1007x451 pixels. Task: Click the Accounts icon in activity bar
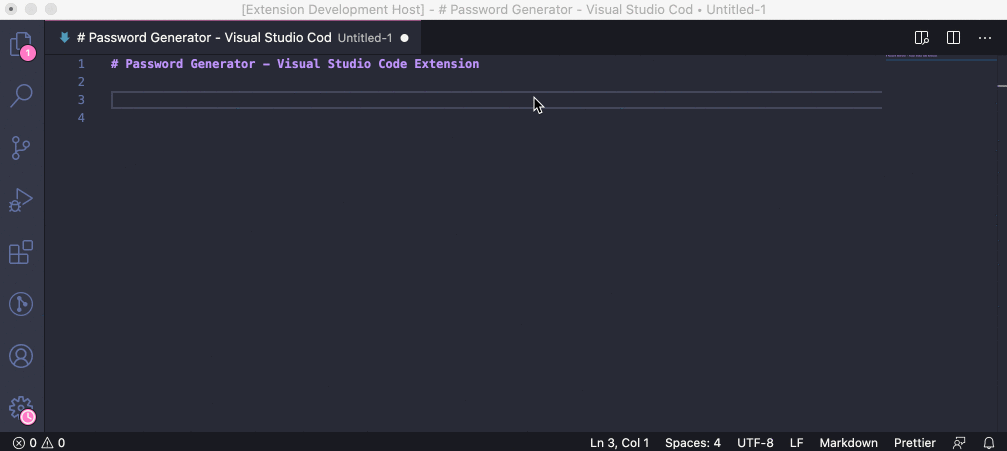pyautogui.click(x=21, y=356)
